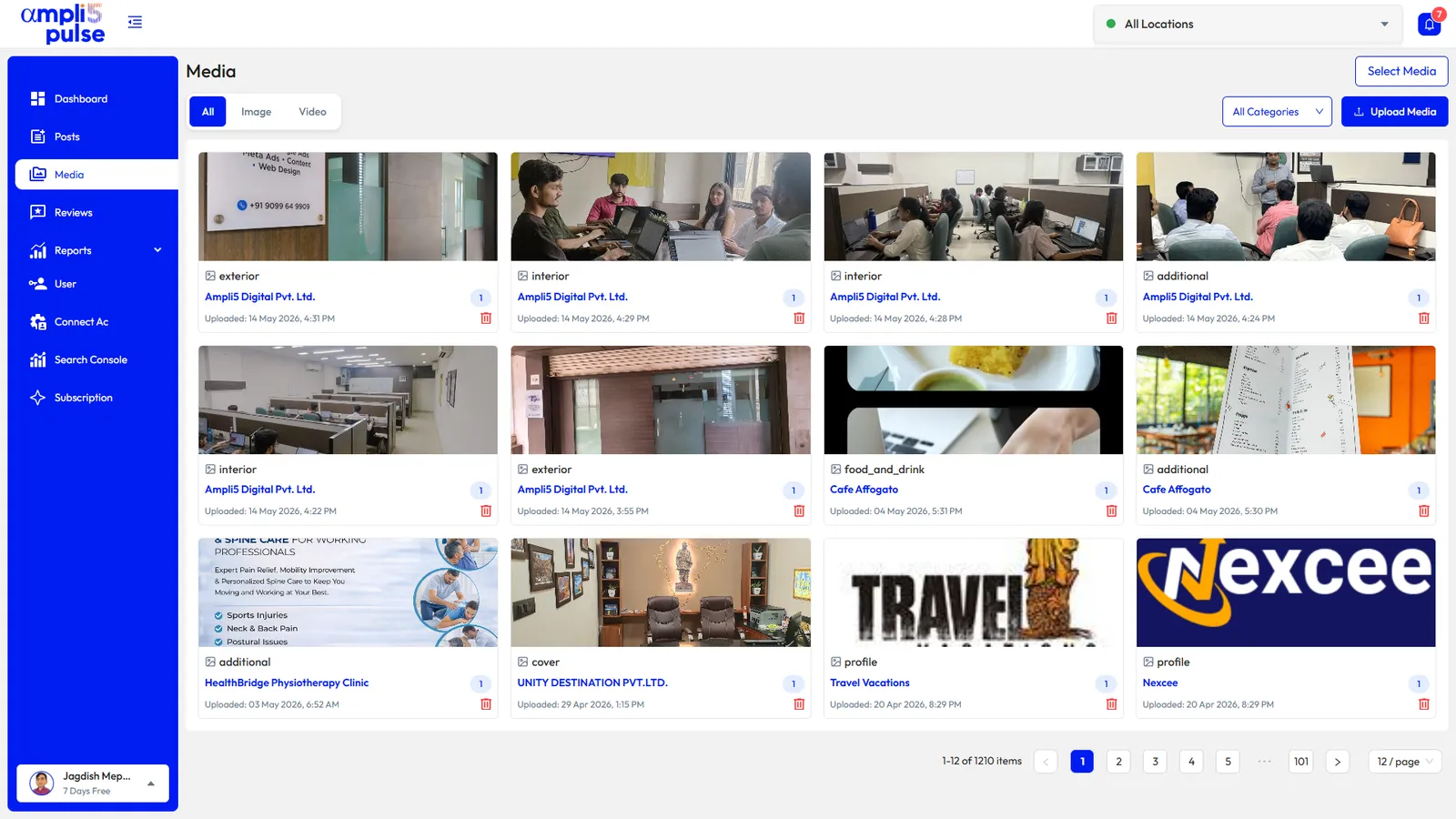Open the Cafe Affogato menu card thumbnail

tap(1286, 399)
